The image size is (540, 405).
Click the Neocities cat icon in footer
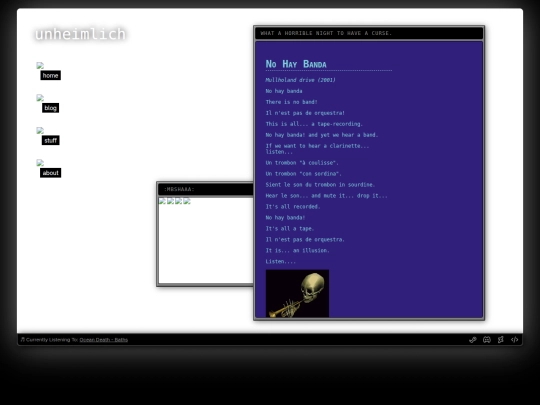(x=500, y=340)
